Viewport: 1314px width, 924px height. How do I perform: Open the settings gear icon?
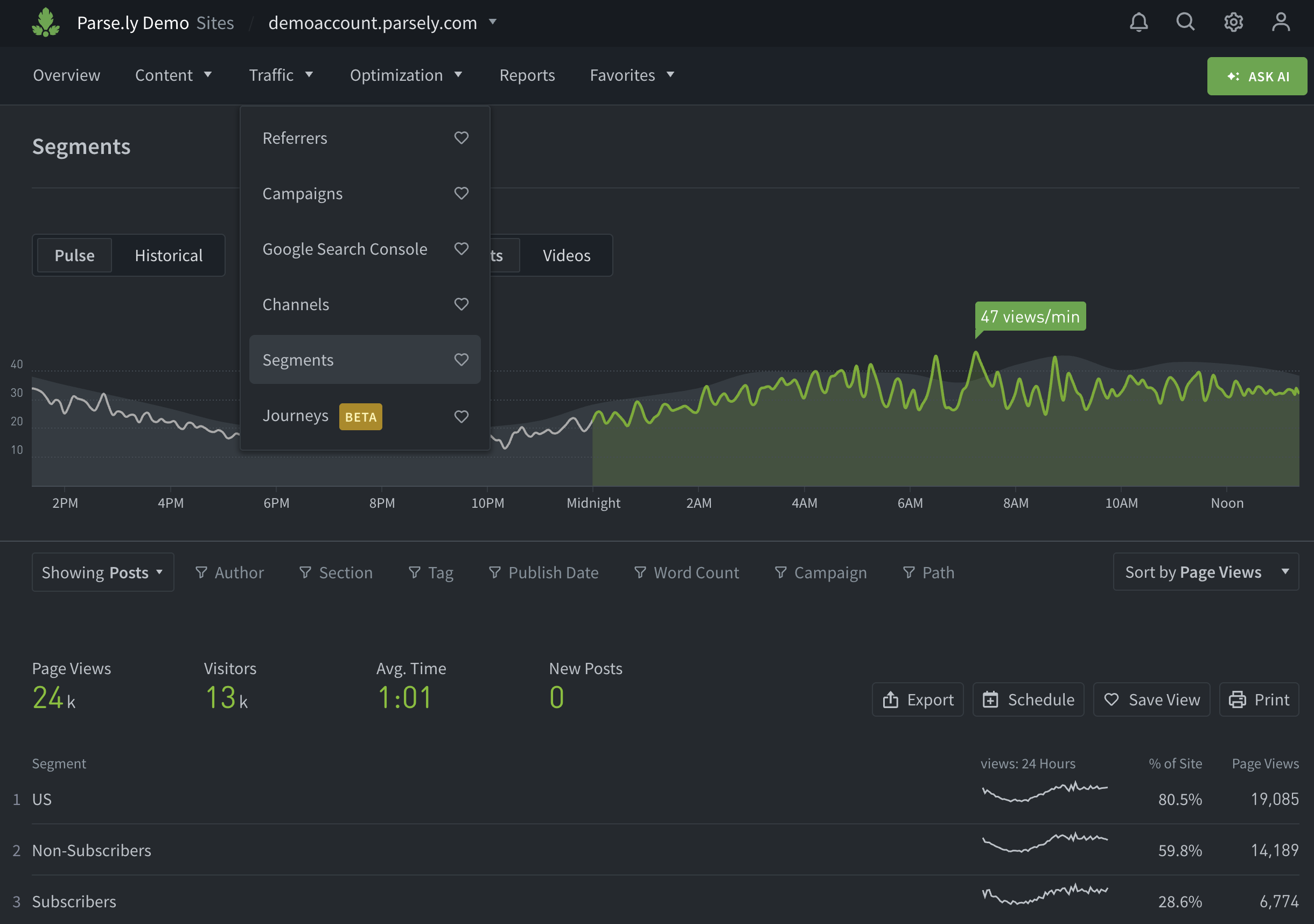coord(1233,22)
